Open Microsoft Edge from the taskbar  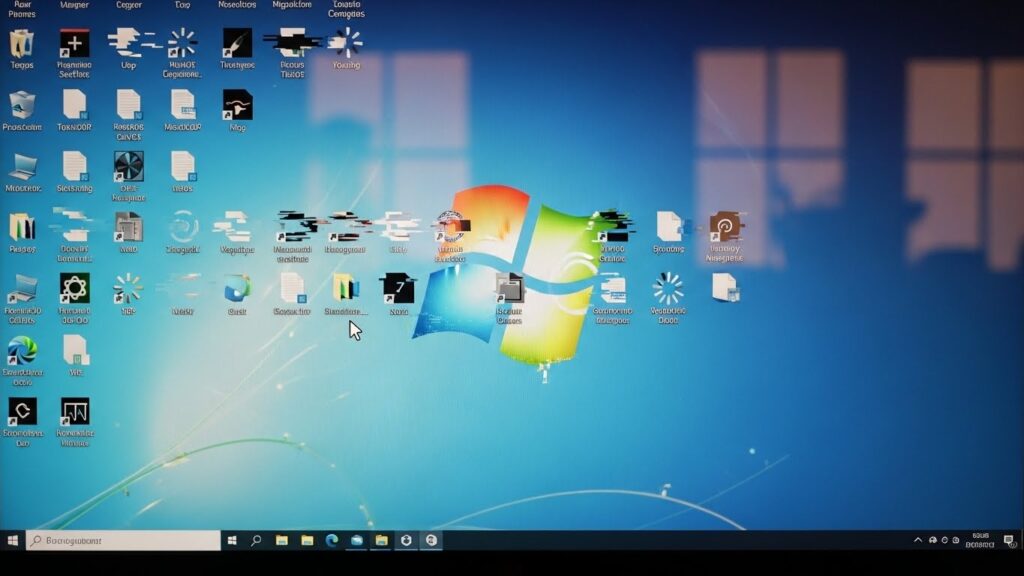click(332, 540)
